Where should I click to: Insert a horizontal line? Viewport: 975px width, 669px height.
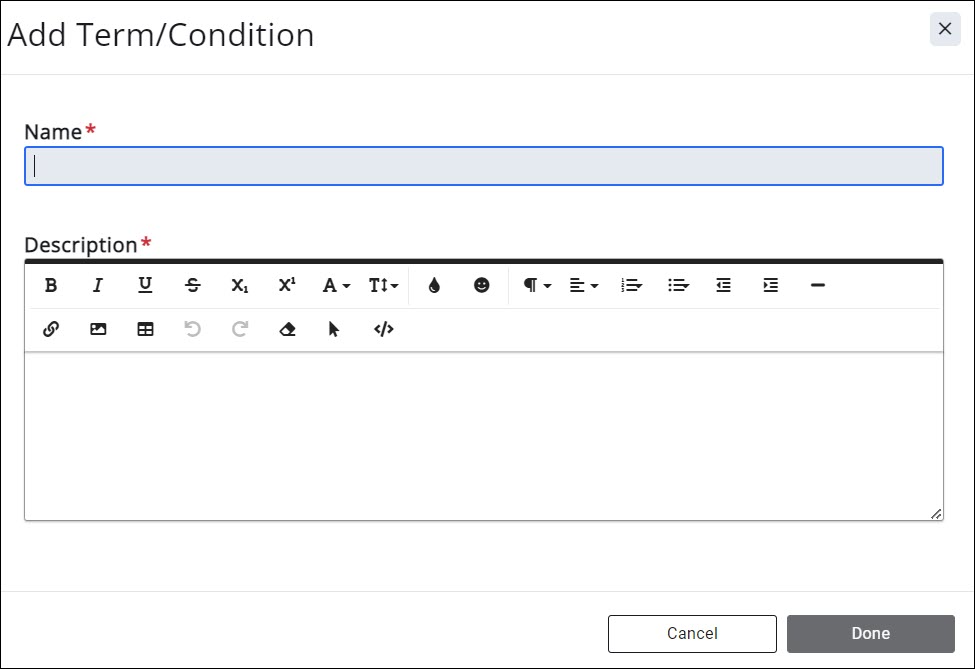(x=817, y=286)
